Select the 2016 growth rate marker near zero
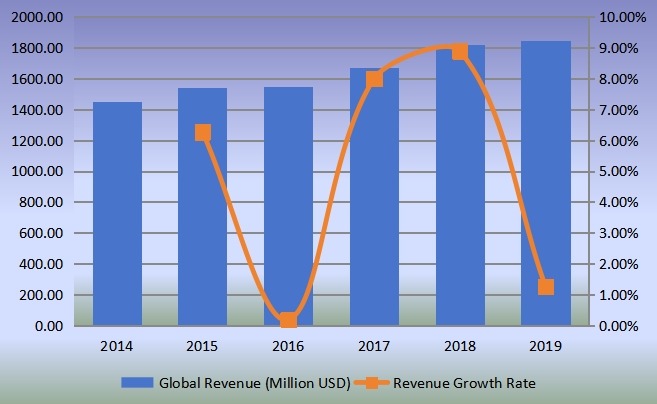 tap(288, 320)
